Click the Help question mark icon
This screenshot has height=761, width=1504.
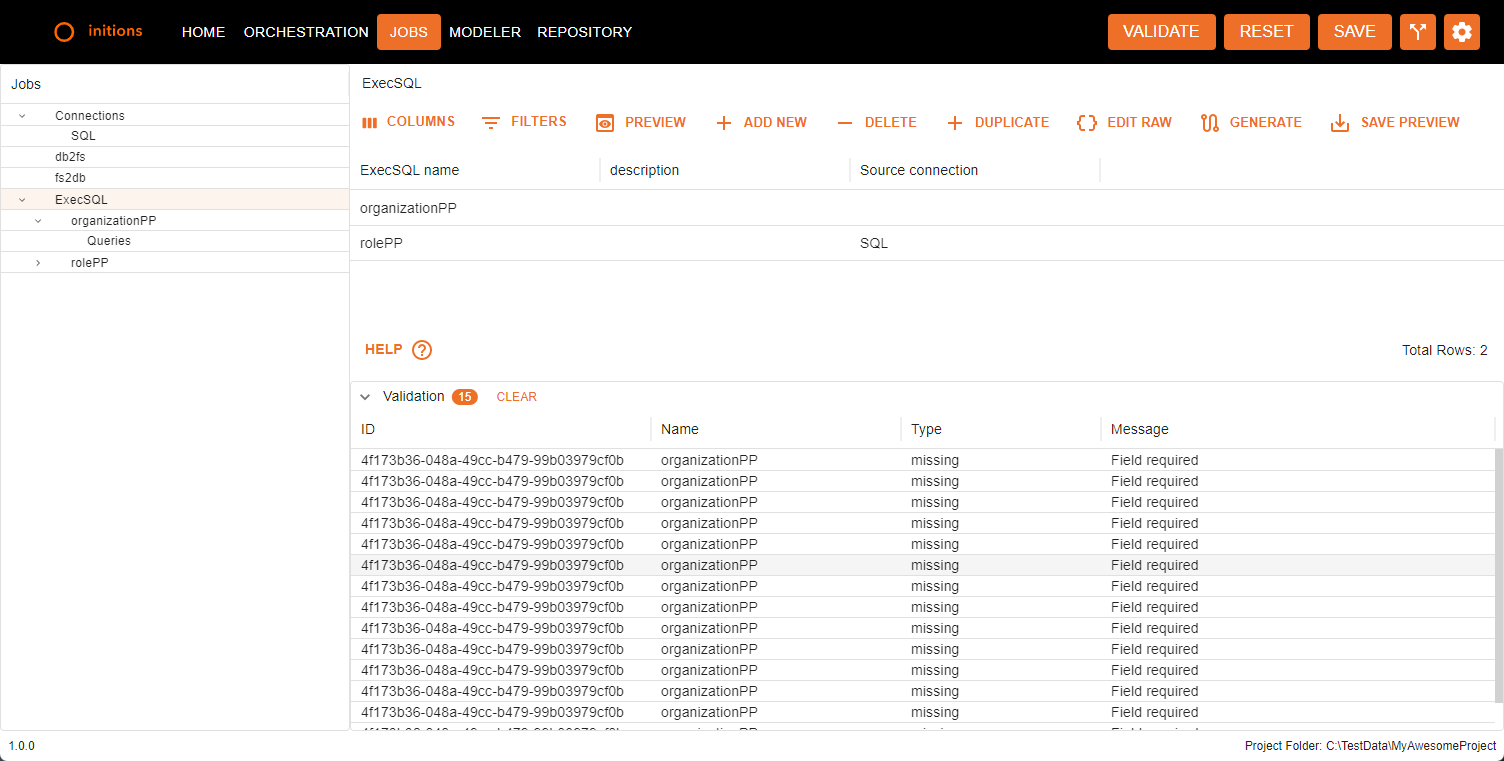tap(422, 350)
